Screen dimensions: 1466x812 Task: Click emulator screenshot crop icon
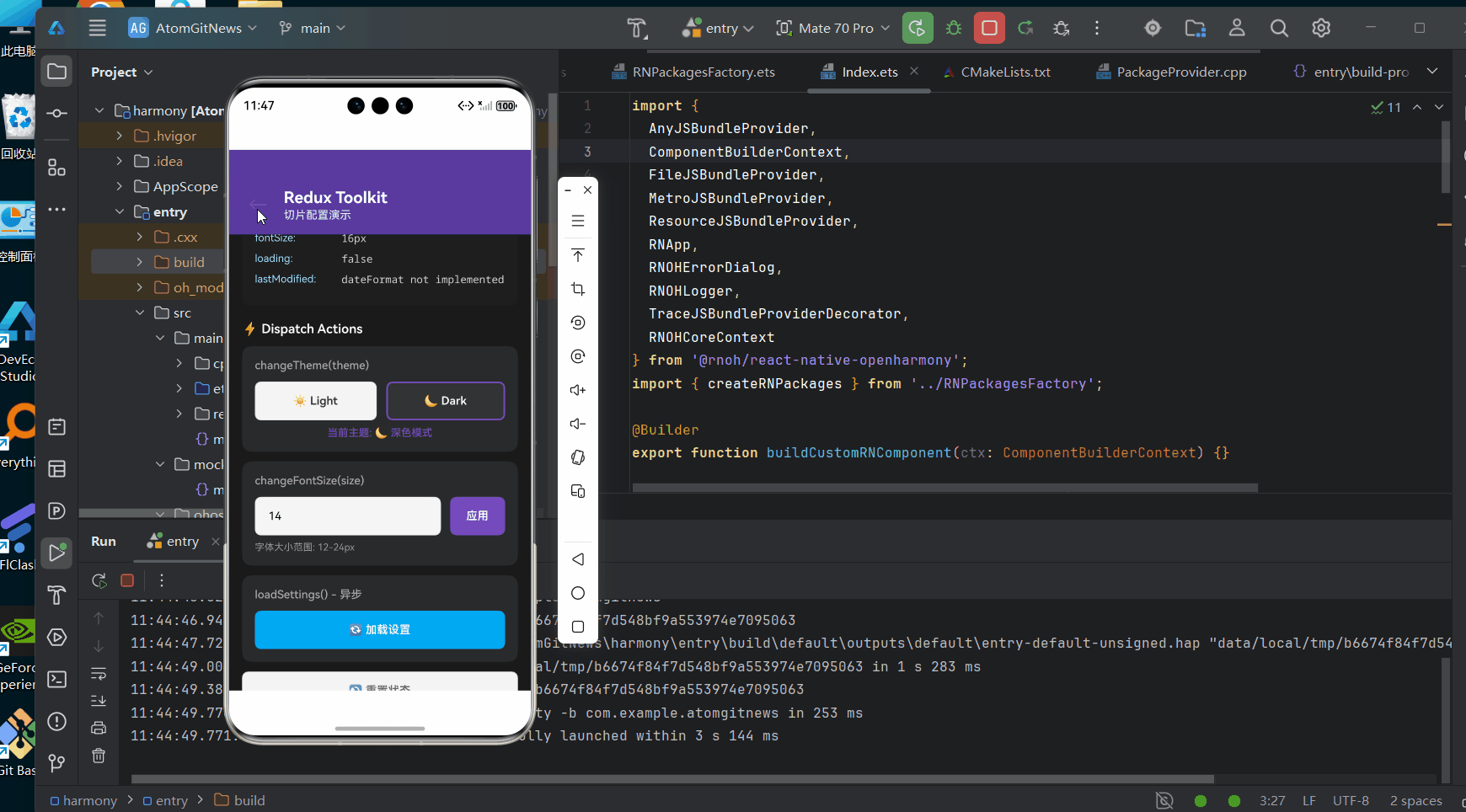578,289
